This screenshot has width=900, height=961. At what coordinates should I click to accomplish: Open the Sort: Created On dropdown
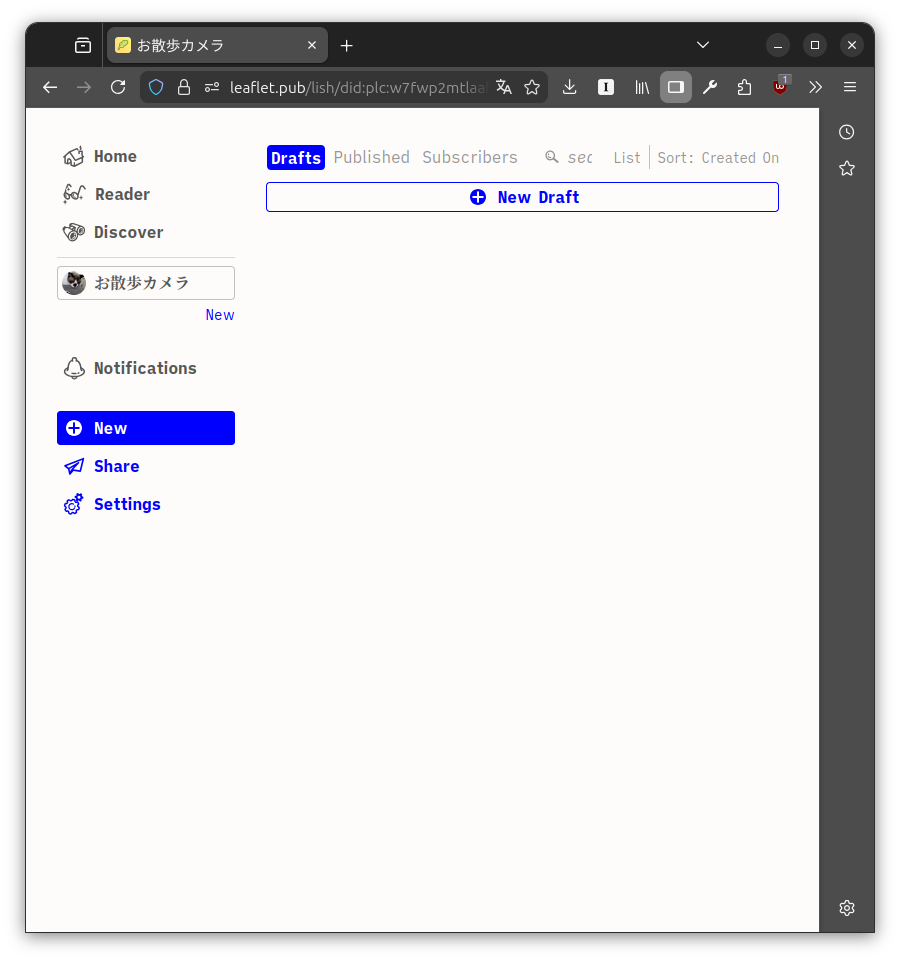tap(717, 157)
